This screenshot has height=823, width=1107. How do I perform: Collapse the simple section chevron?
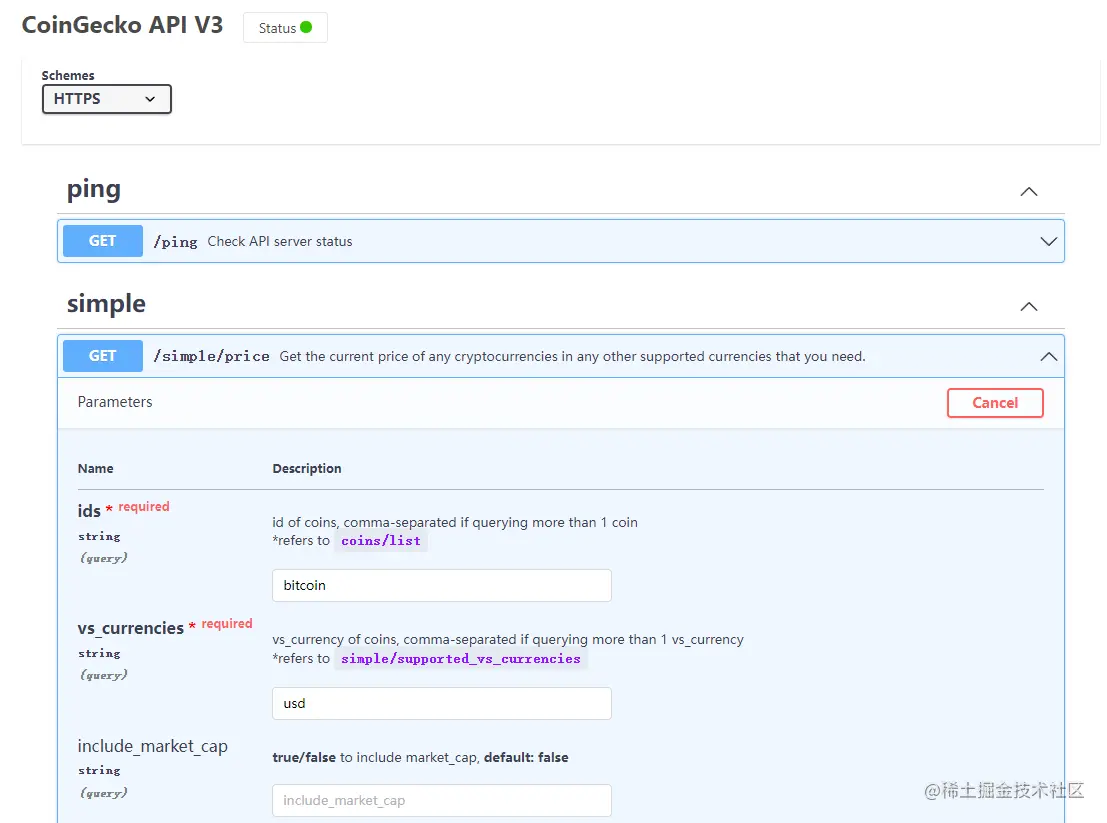tap(1029, 306)
